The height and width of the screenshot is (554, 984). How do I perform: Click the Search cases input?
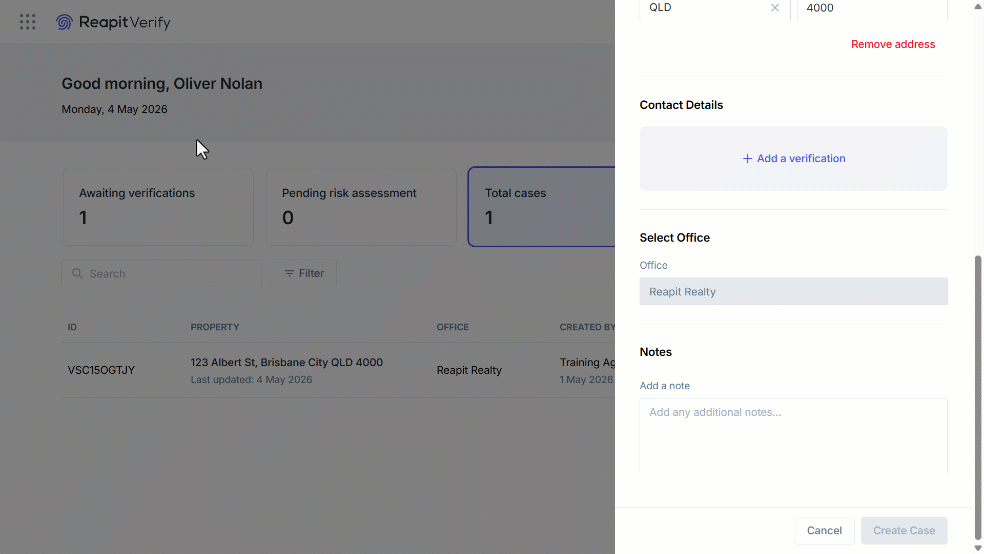pos(161,274)
